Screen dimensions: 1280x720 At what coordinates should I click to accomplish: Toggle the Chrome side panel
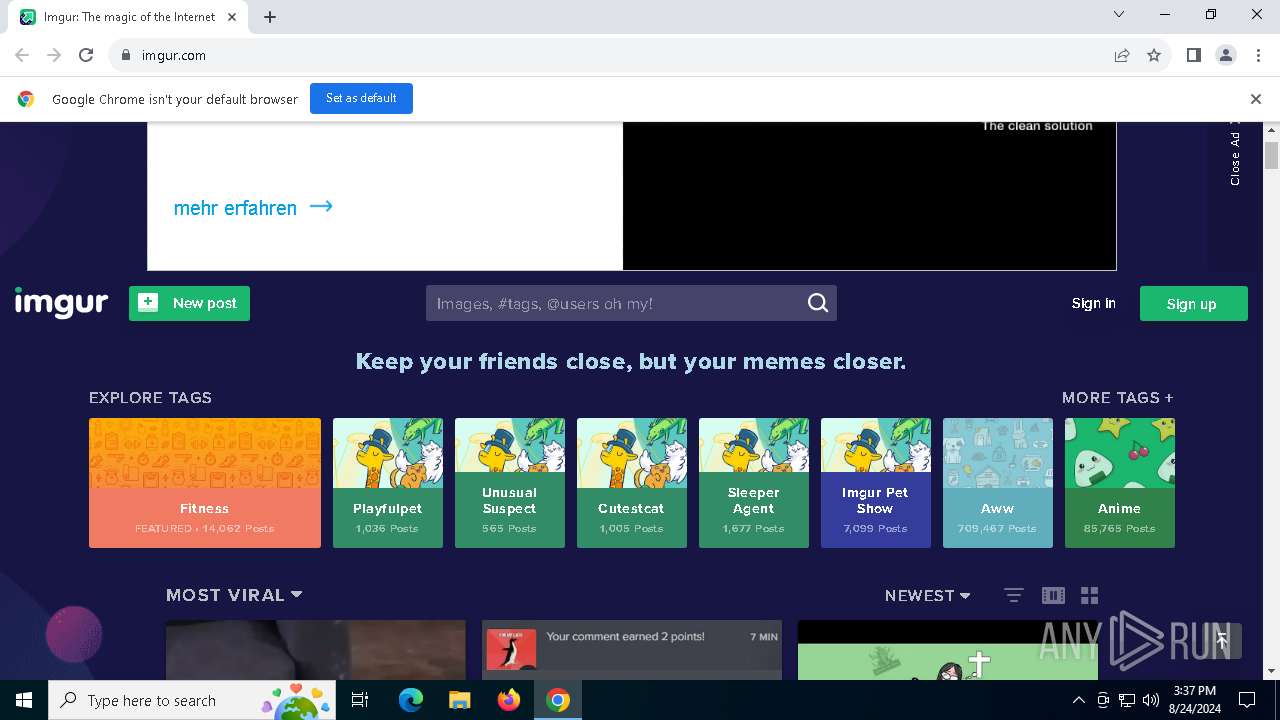click(1193, 55)
